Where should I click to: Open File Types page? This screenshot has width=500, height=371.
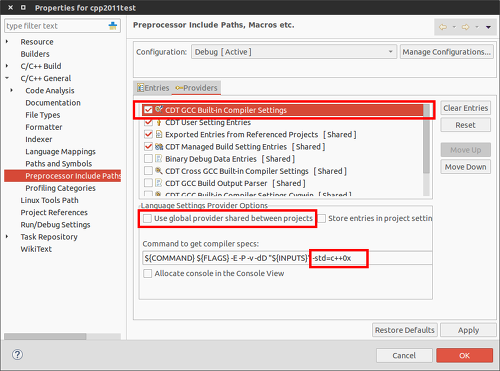[x=43, y=115]
